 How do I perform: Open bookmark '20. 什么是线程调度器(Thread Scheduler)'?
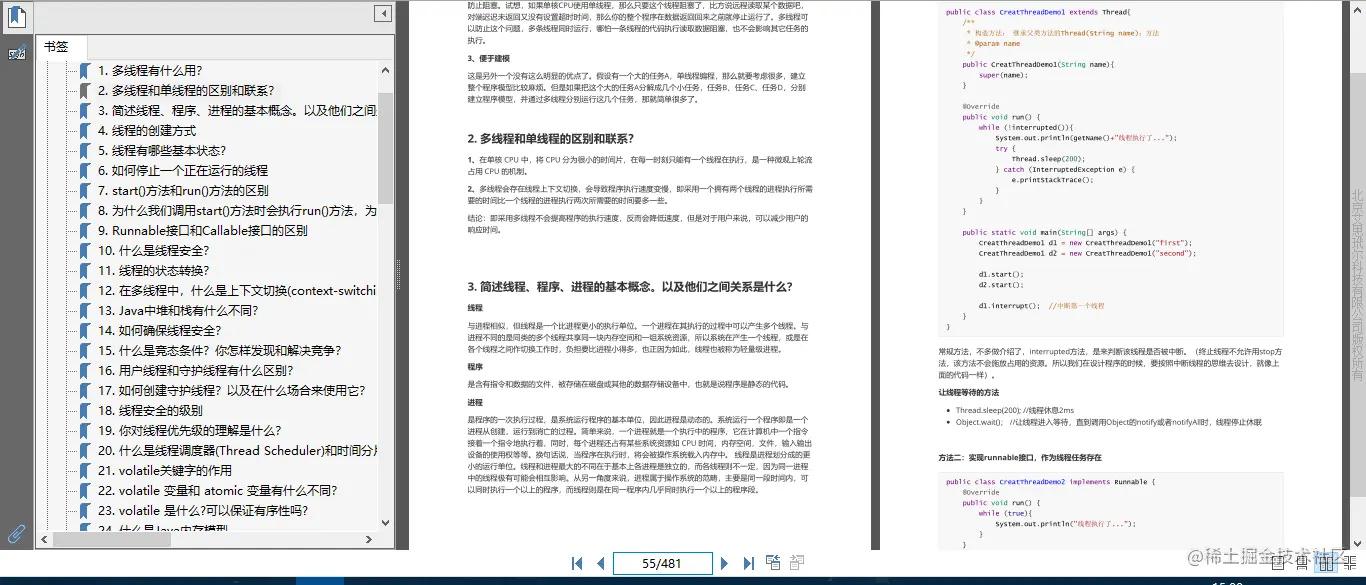tap(237, 451)
